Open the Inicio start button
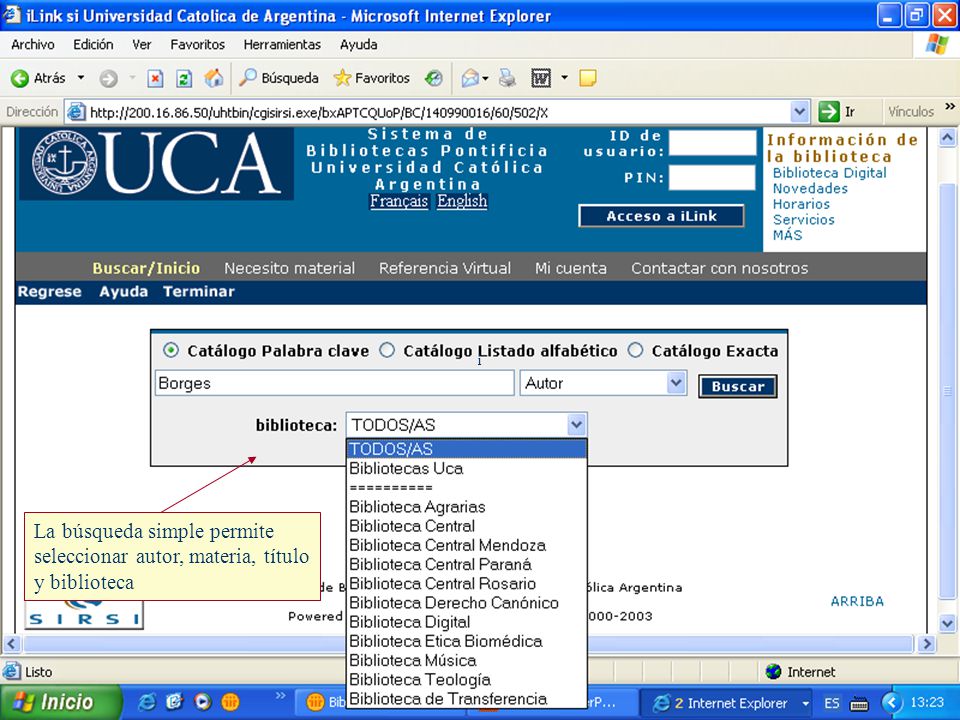This screenshot has width=960, height=720. [60, 702]
